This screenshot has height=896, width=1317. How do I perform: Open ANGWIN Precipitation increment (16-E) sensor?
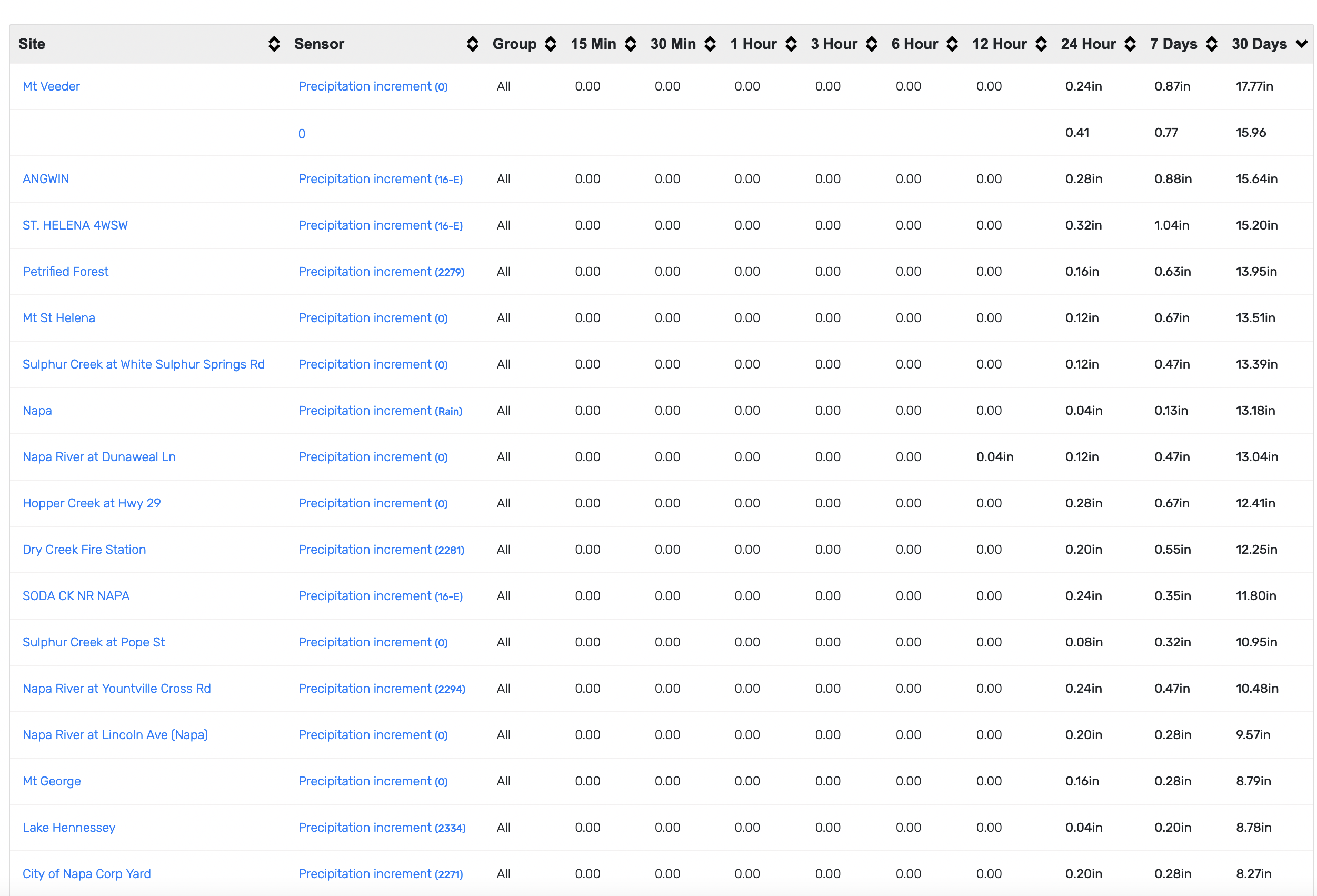[x=380, y=179]
